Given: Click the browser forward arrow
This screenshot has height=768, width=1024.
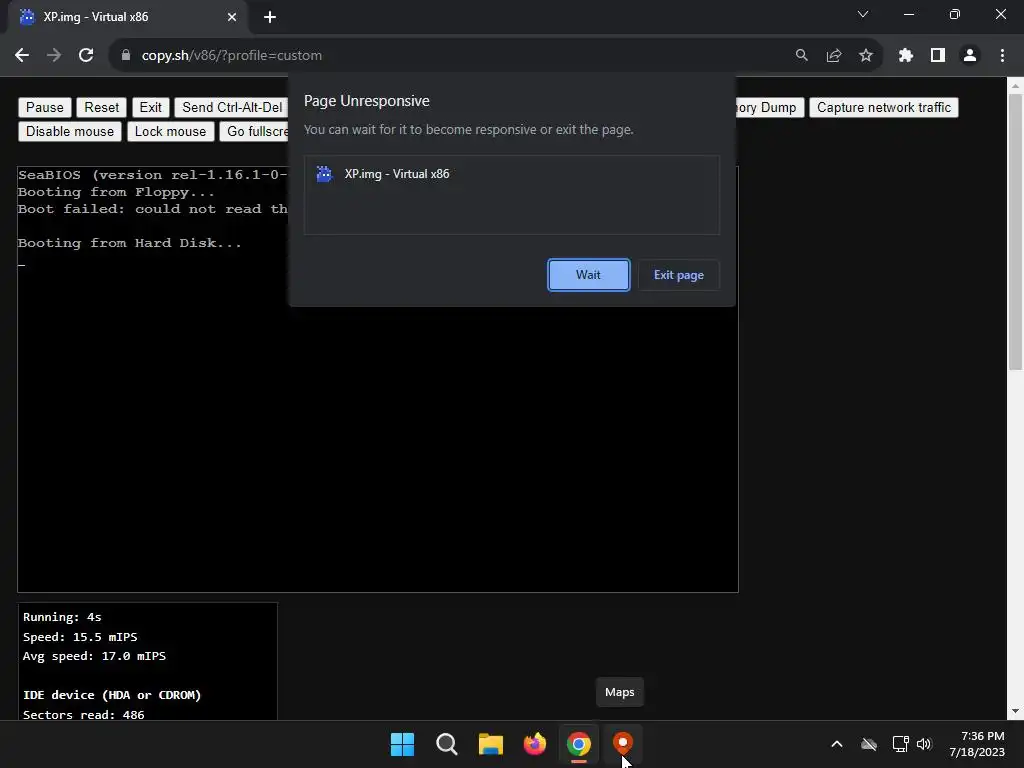Looking at the screenshot, I should pos(54,56).
